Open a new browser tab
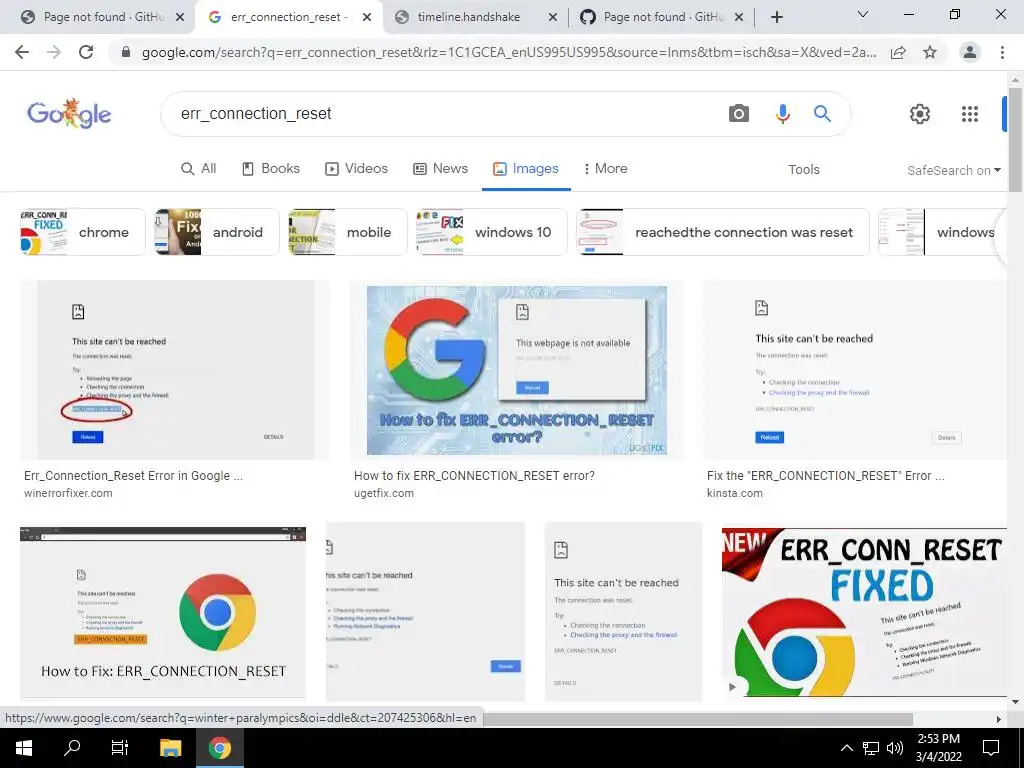Image resolution: width=1024 pixels, height=768 pixels. click(x=776, y=17)
